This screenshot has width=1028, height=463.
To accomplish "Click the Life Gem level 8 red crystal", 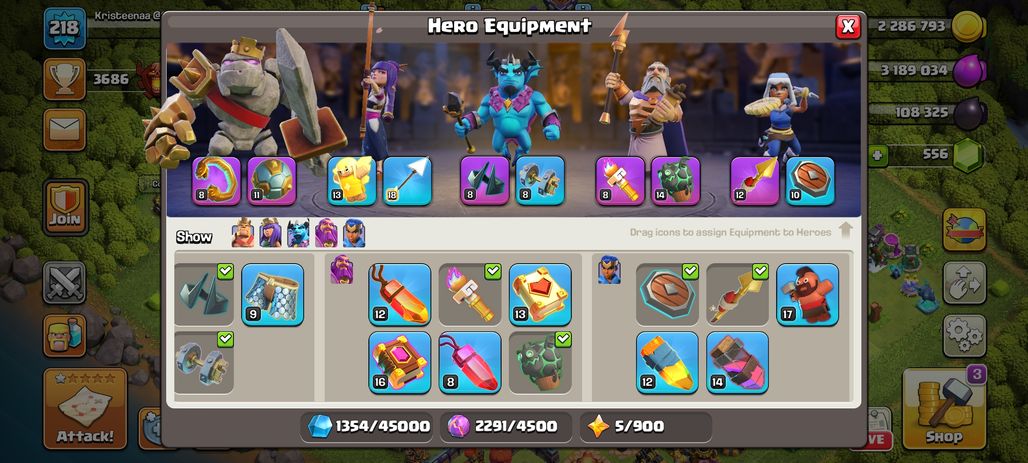I will [x=469, y=362].
